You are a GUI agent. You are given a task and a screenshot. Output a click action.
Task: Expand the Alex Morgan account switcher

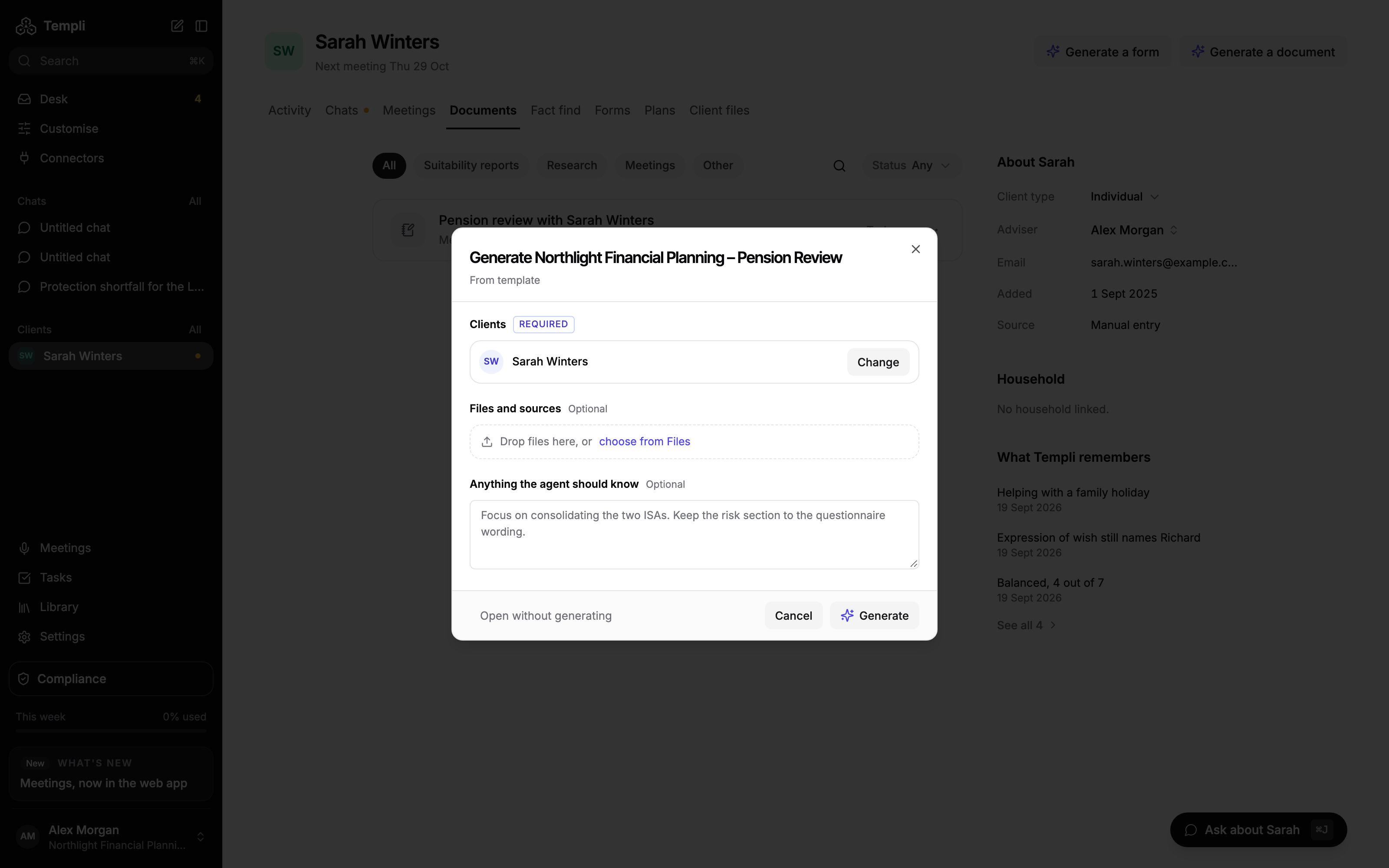click(111, 836)
